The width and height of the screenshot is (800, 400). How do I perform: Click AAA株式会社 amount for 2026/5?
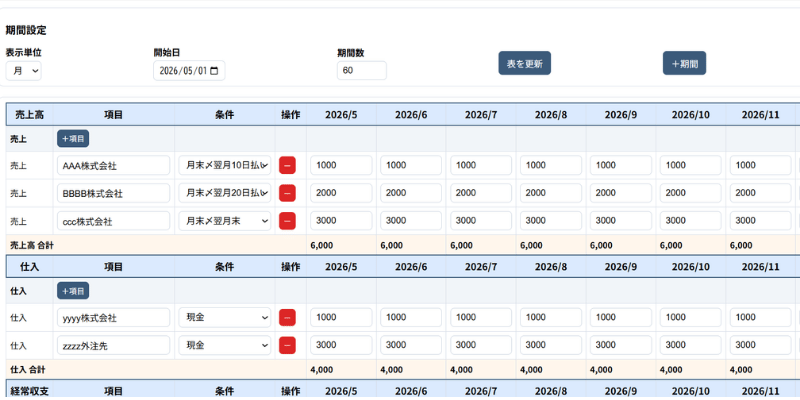pos(341,165)
